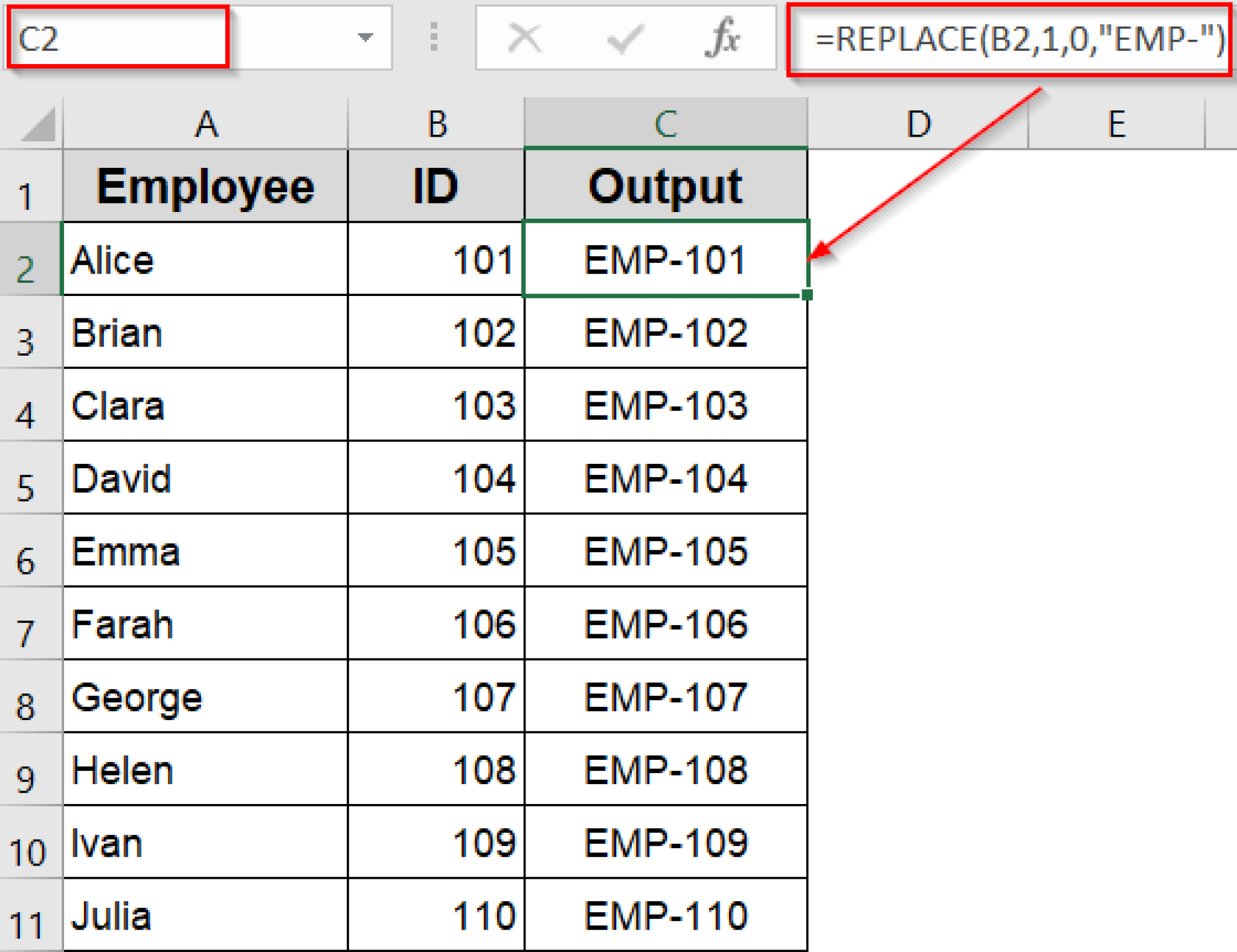Click the ID header cell

pos(435,185)
